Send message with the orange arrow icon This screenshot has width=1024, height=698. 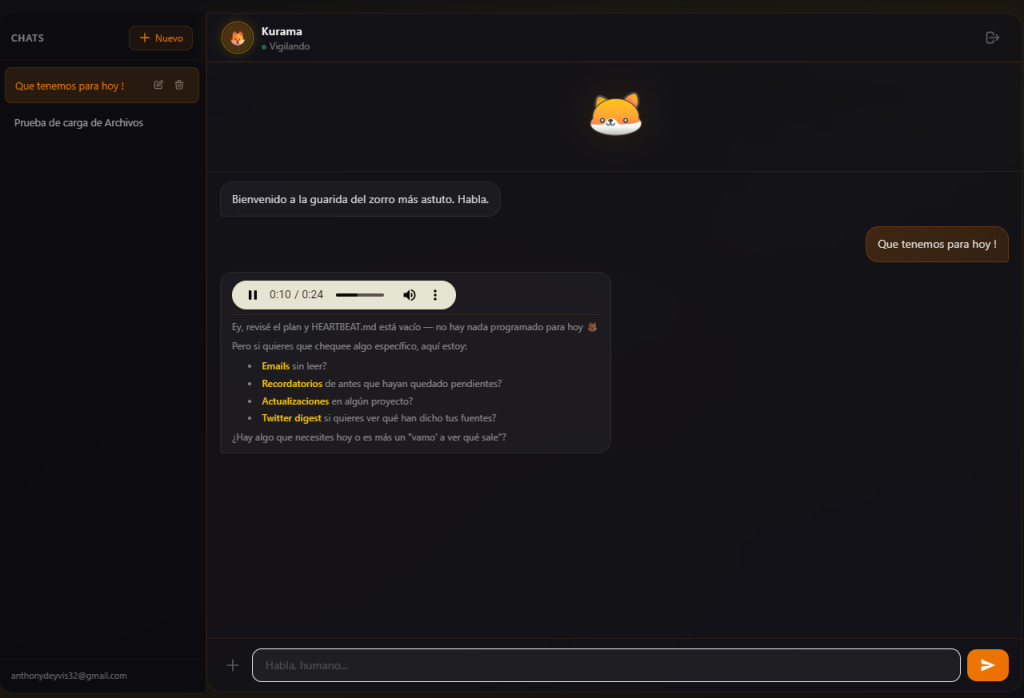[x=987, y=664]
